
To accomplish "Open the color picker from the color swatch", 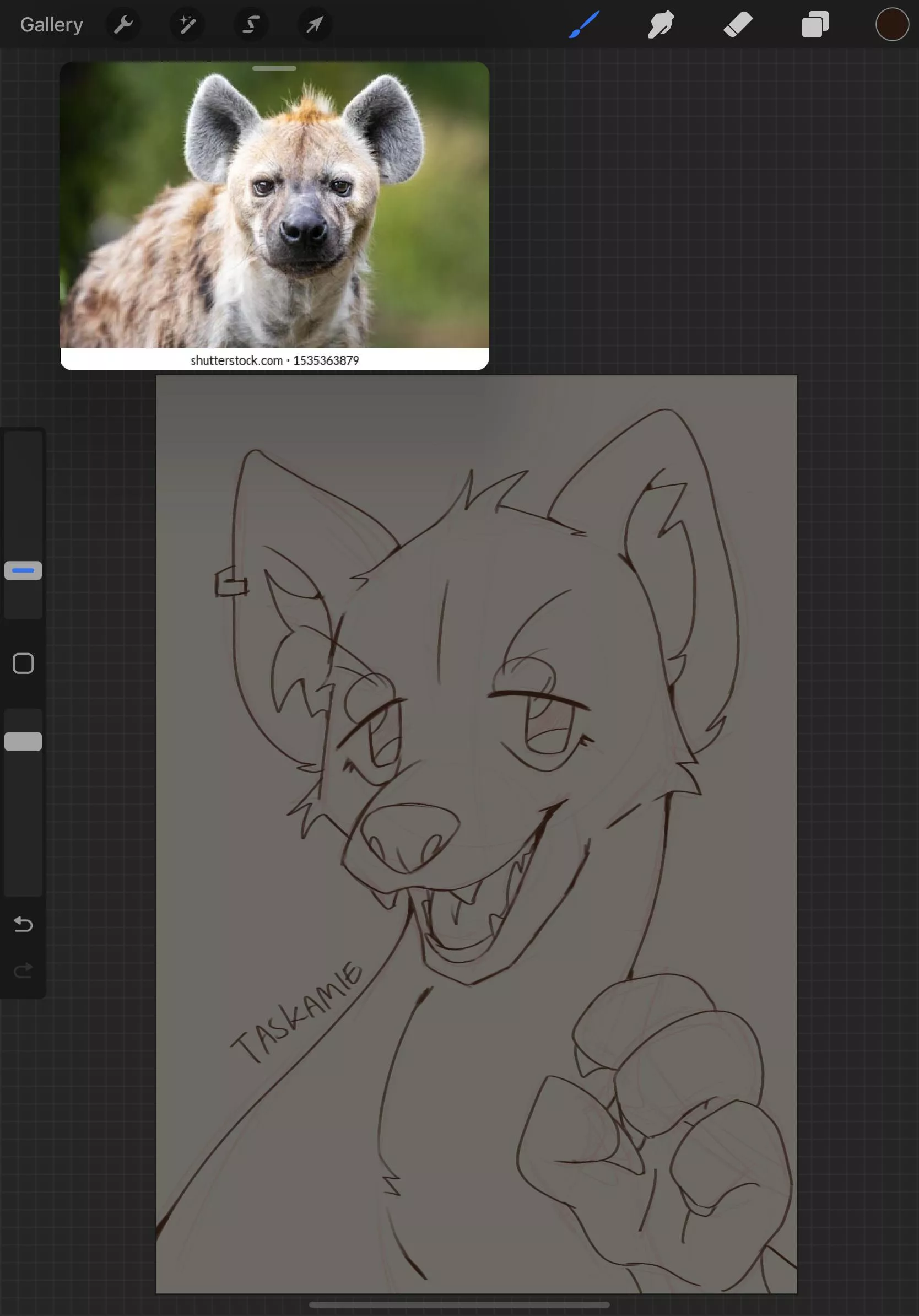I will (x=891, y=25).
